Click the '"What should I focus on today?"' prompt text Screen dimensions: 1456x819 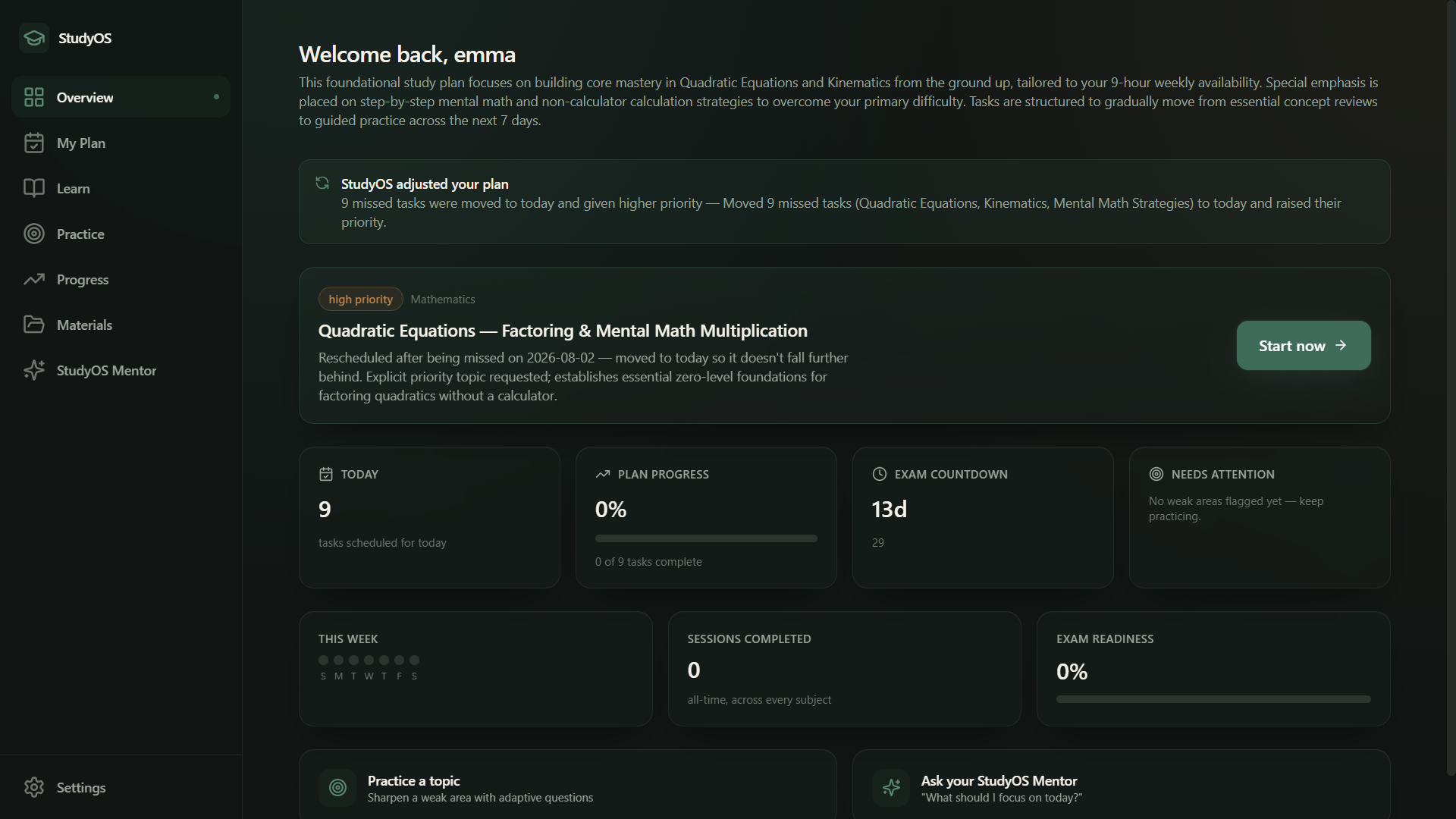pyautogui.click(x=1002, y=797)
